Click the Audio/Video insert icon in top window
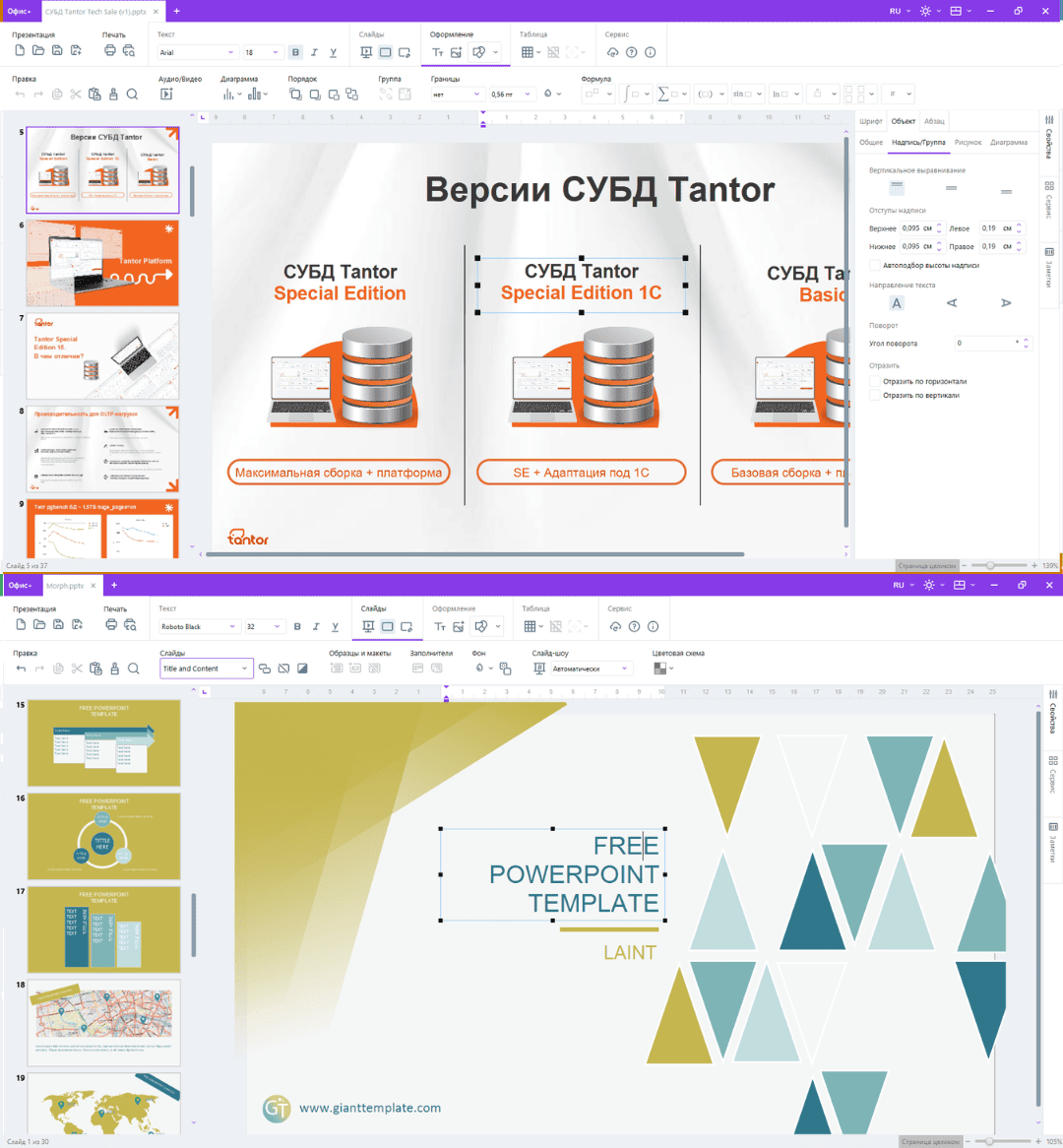 click(x=166, y=95)
